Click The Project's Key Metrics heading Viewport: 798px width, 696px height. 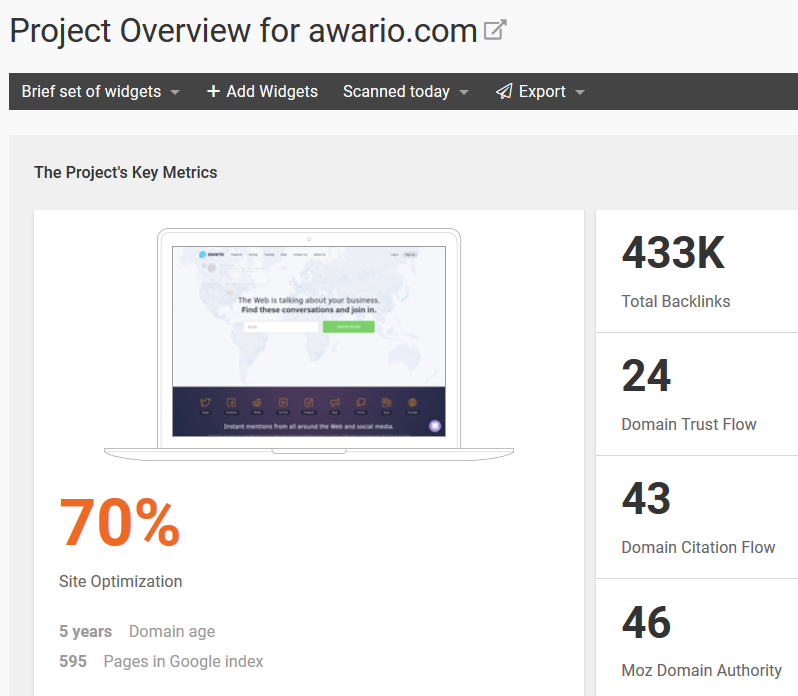(126, 172)
